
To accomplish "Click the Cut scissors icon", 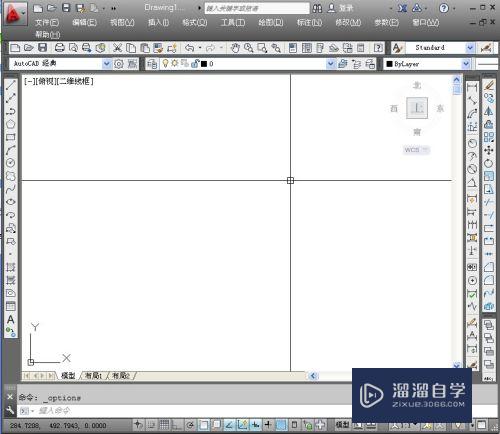I will [x=117, y=48].
